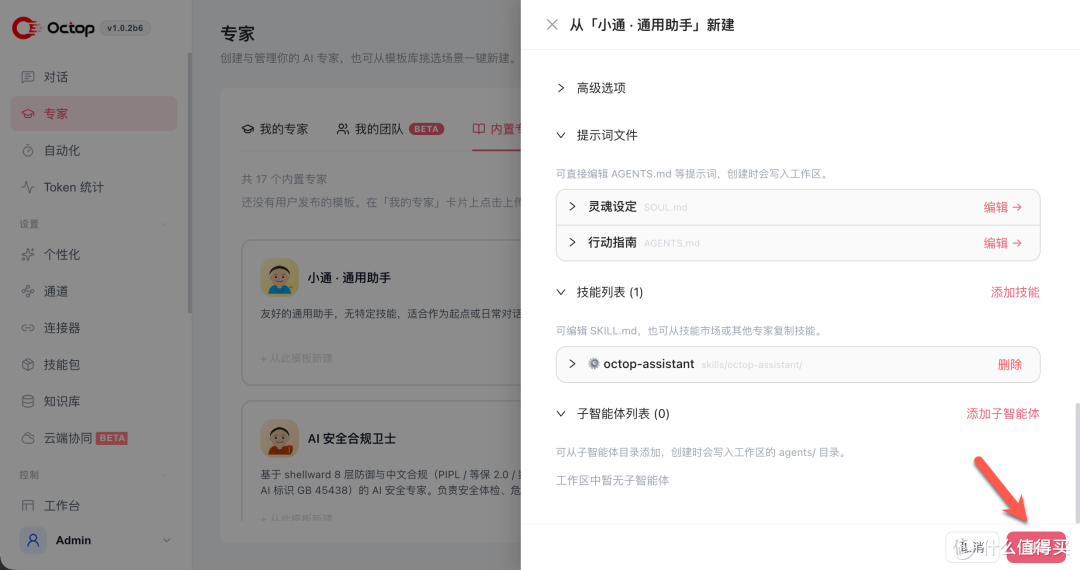This screenshot has width=1080, height=570.
Task: Click the 自动化 timer icon
Action: click(x=28, y=150)
